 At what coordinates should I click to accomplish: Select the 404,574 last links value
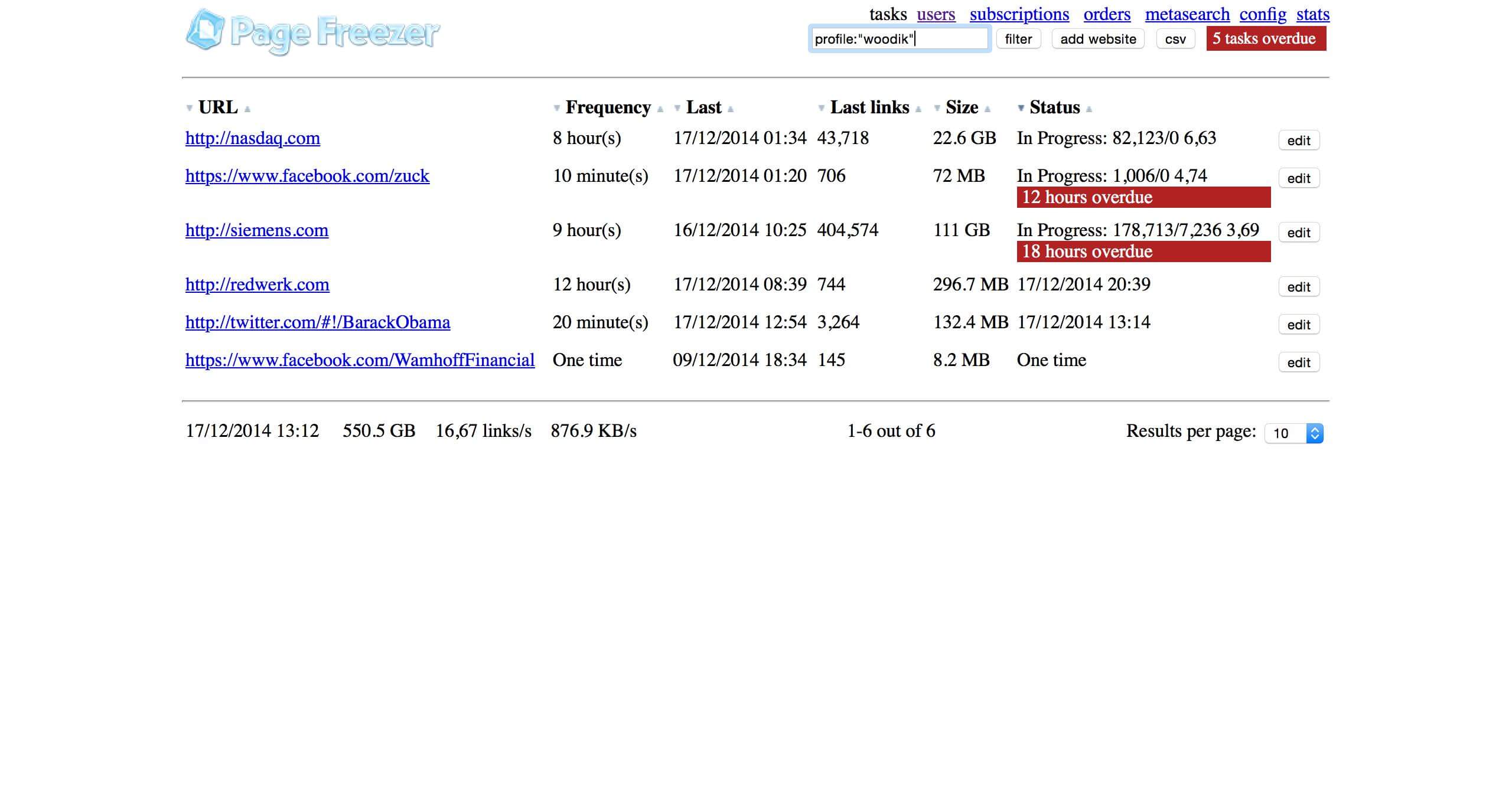[848, 230]
